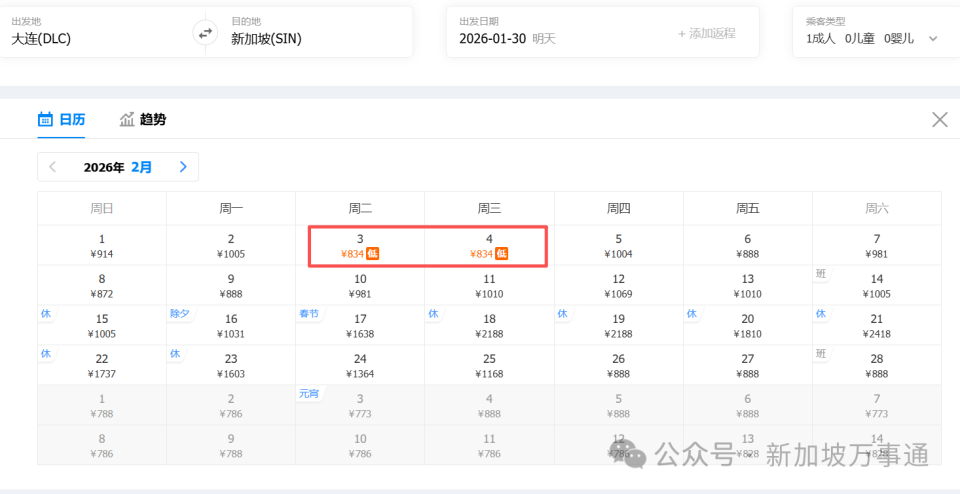
Task: Swap departure and destination cities
Action: pos(205,33)
